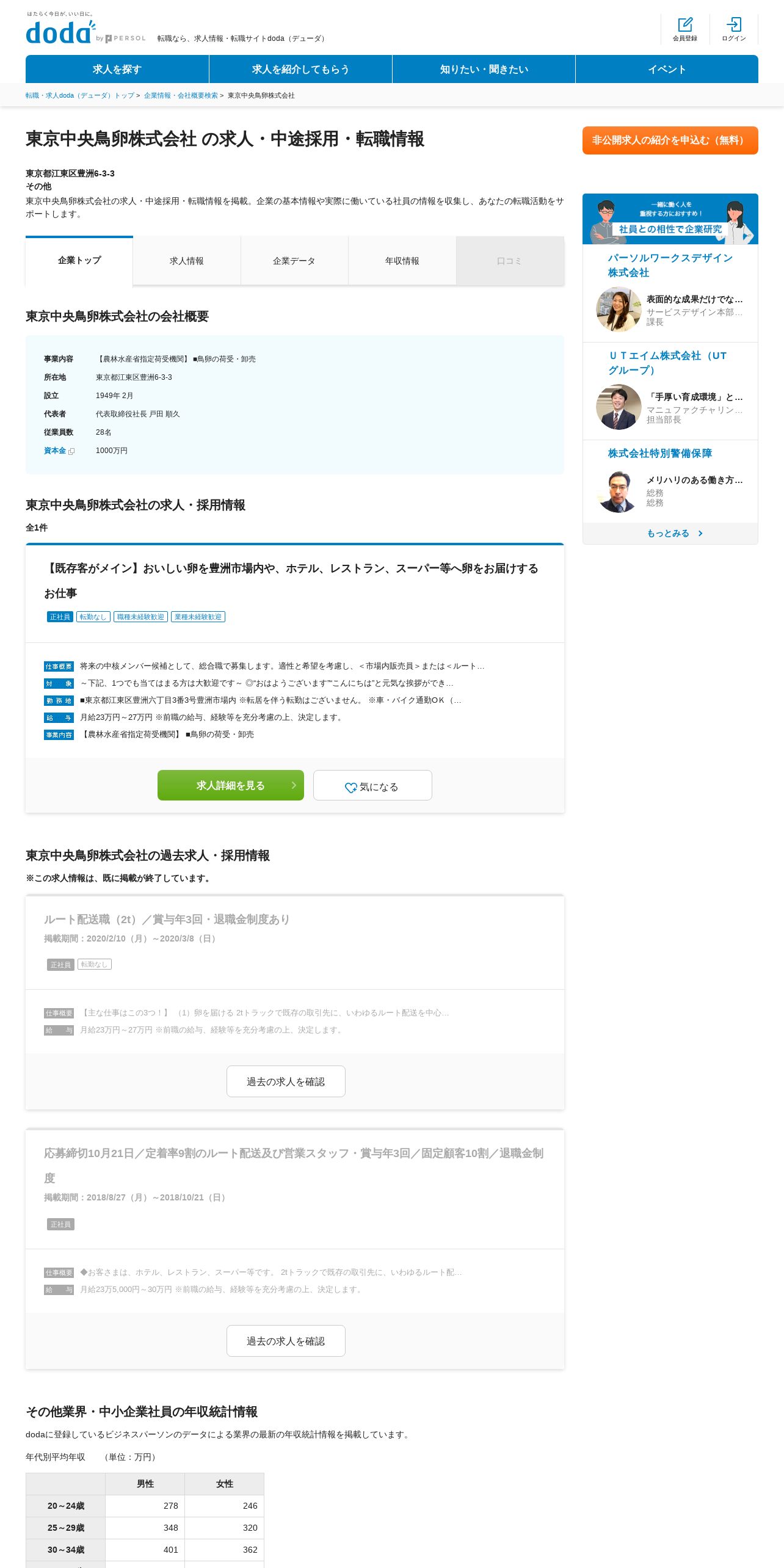Open the 資本金 glossary link
The height and width of the screenshot is (1568, 784).
coord(55,451)
